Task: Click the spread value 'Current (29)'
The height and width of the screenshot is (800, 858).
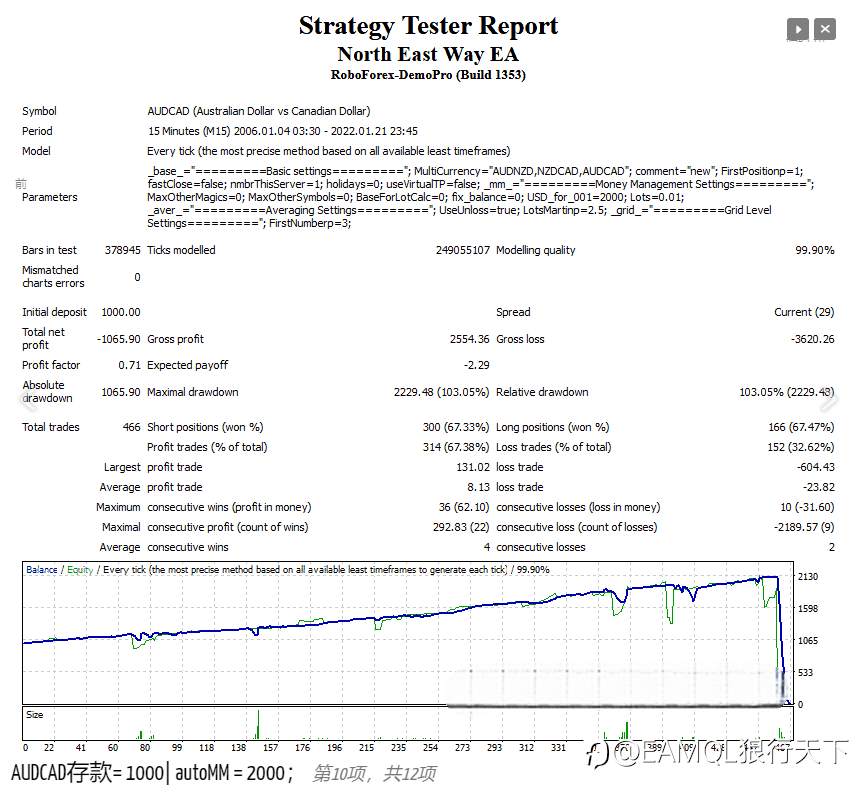Action: coord(804,312)
